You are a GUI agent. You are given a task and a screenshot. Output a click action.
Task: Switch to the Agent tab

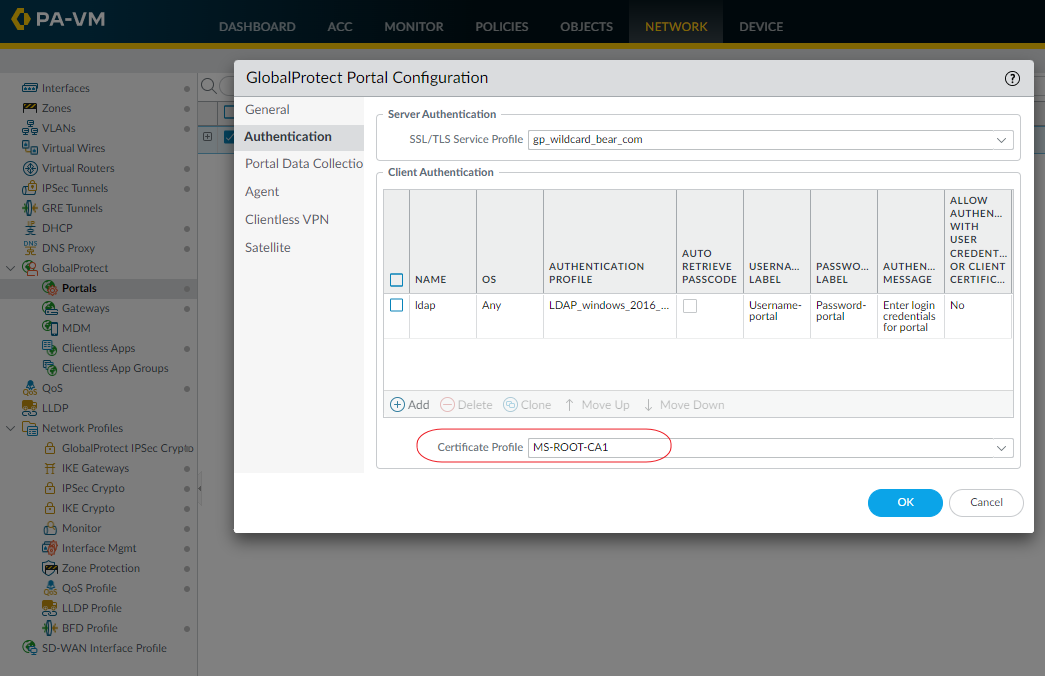click(262, 191)
